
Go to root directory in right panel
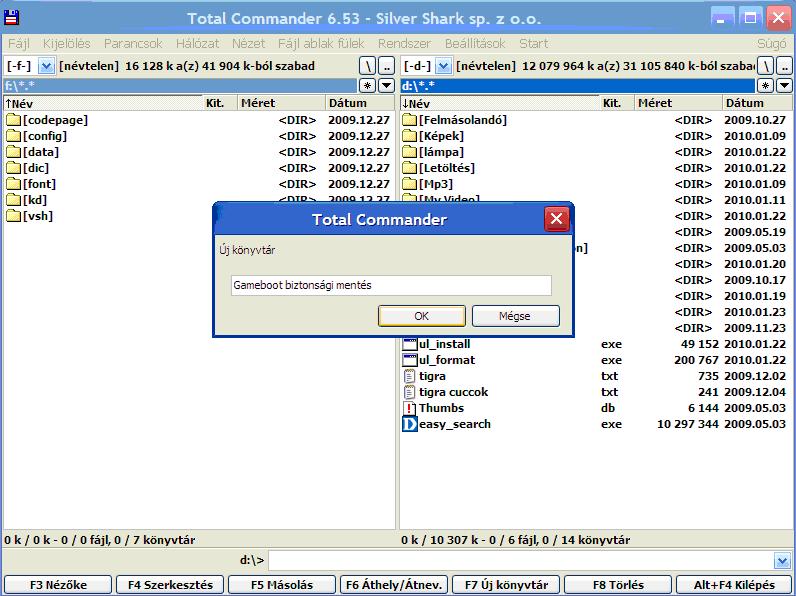pos(764,66)
